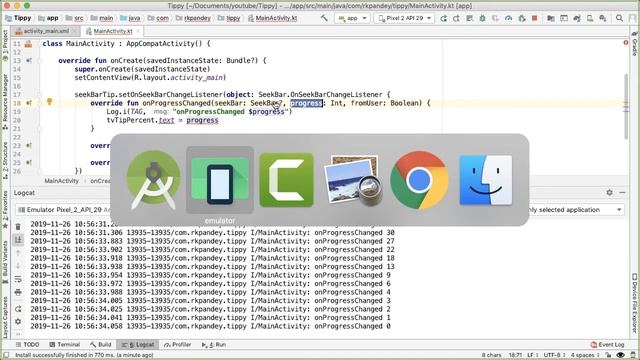Switch to the activity_main.xml editor tab

[x=45, y=31]
